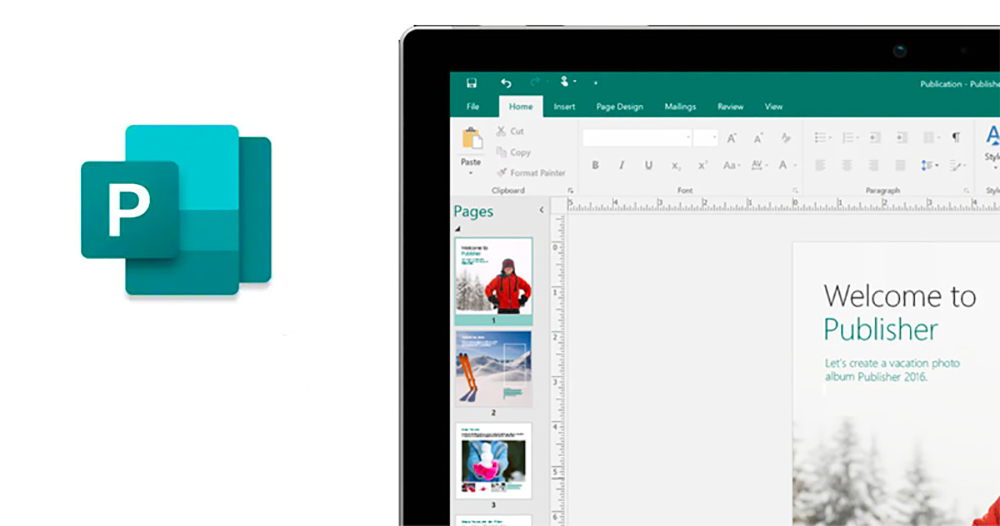The height and width of the screenshot is (526, 1000).
Task: Toggle Bold formatting
Action: pos(595,165)
